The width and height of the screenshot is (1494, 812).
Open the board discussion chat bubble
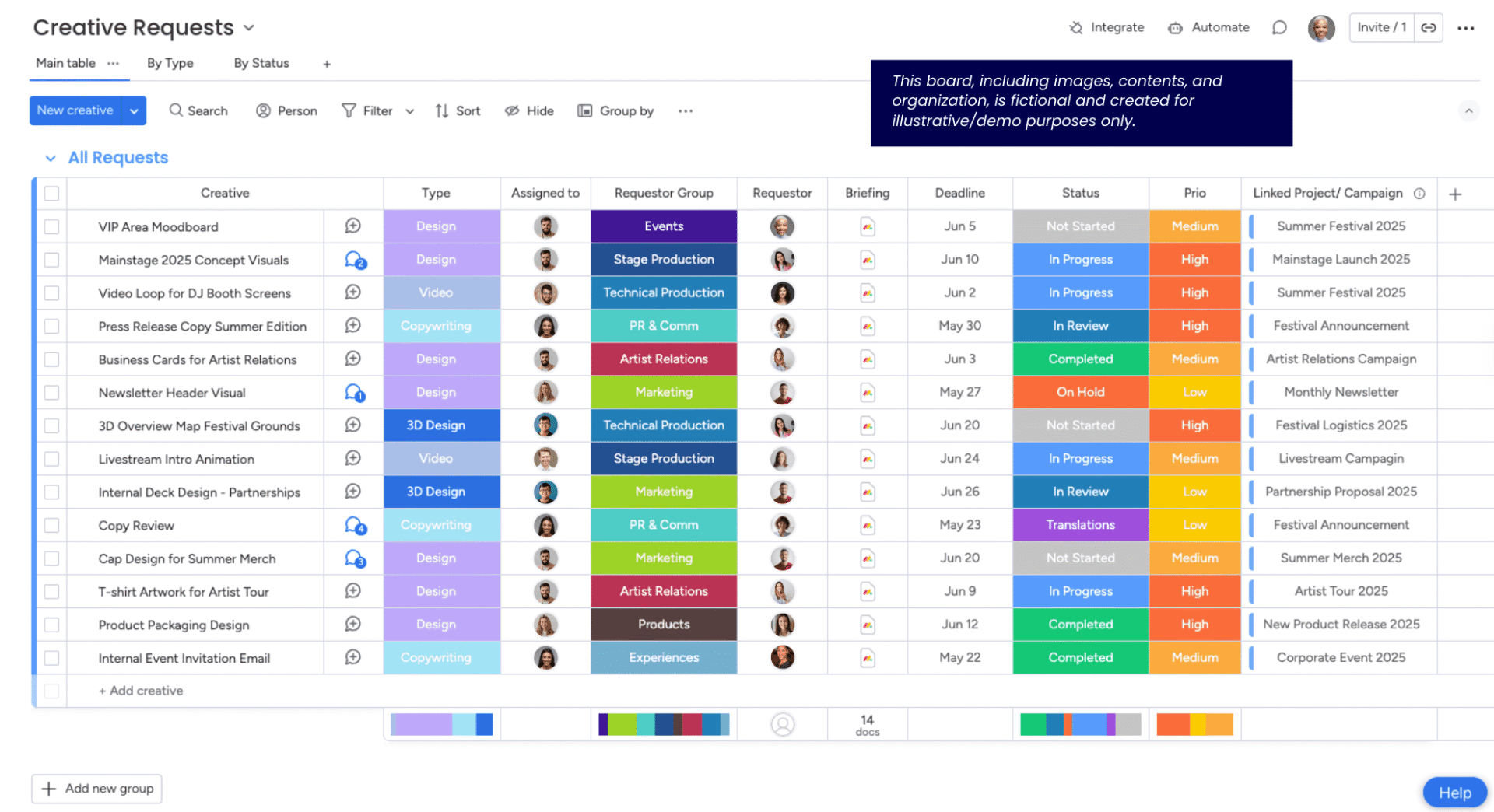(1279, 28)
